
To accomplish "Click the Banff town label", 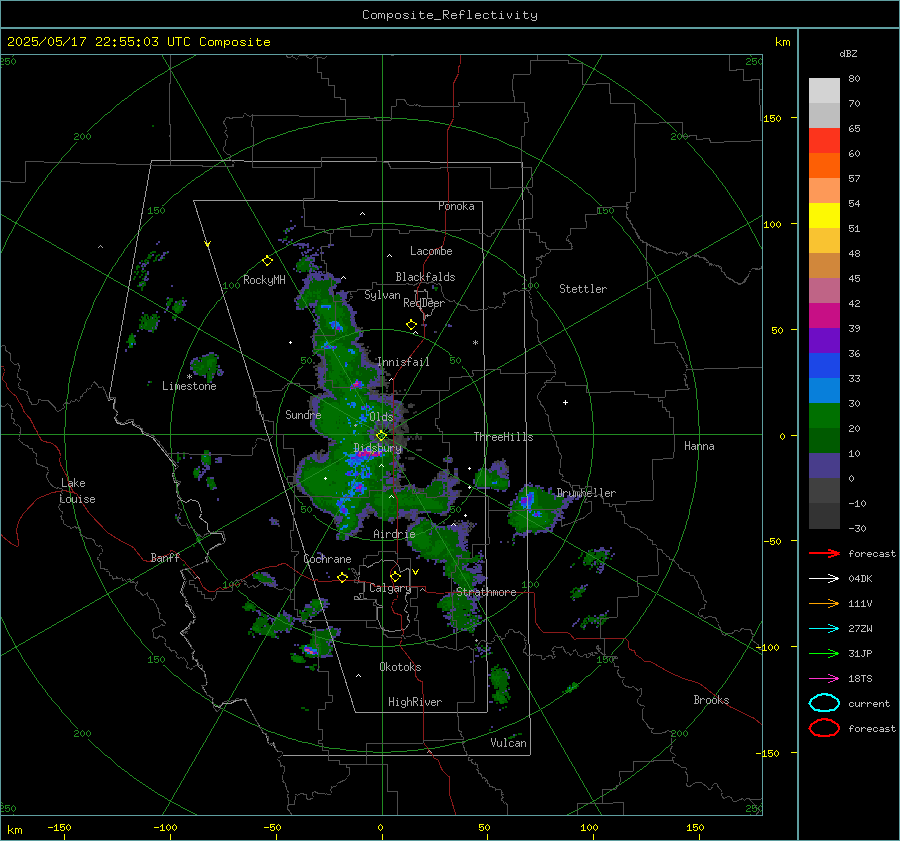I will (165, 557).
